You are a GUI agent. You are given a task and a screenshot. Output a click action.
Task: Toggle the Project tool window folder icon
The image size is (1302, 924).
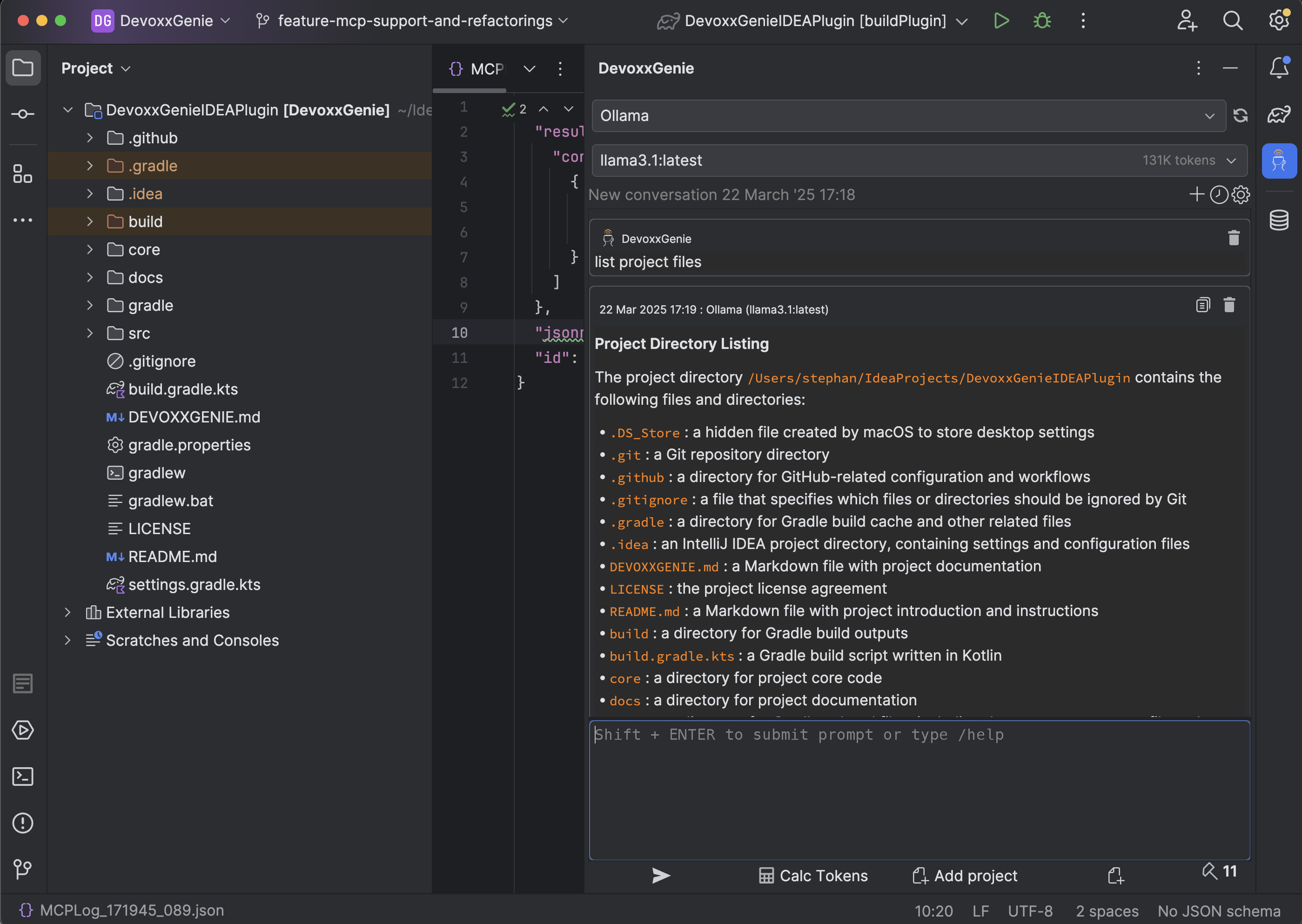23,68
